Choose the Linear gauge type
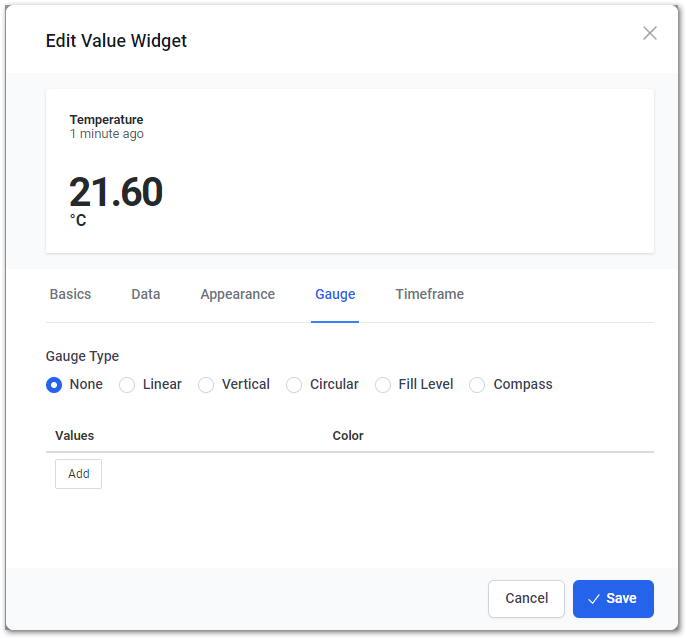 click(127, 385)
